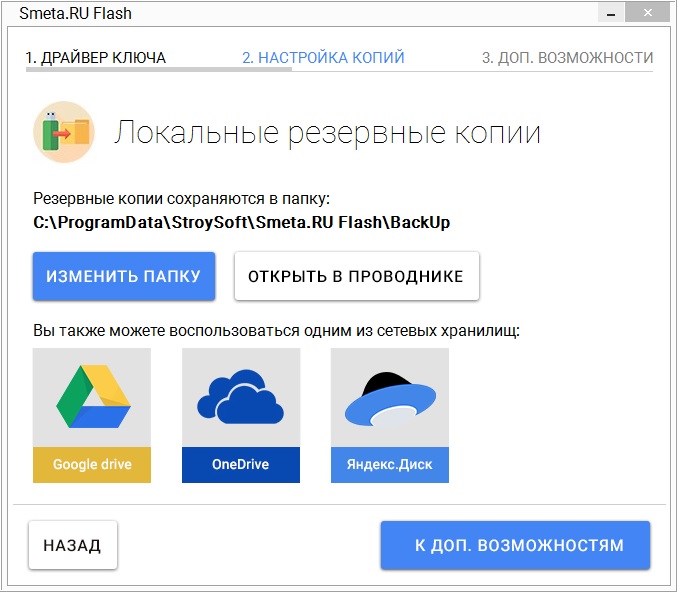The width and height of the screenshot is (677, 592).
Task: Choose the OneDrive cloud storage icon
Action: click(240, 397)
